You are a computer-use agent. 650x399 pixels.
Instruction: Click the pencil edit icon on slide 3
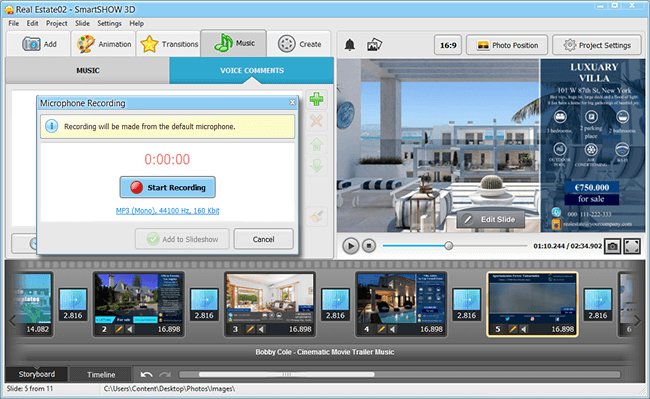pyautogui.click(x=250, y=329)
